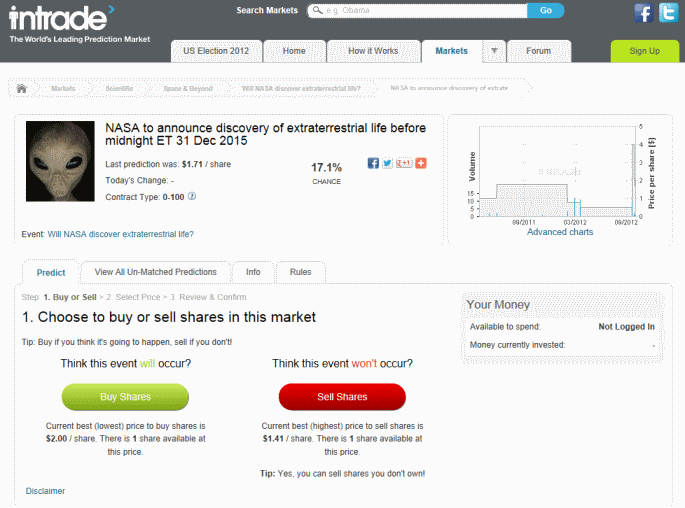
Task: Click the market title about NASA extraterrestrial life
Action: tap(266, 134)
